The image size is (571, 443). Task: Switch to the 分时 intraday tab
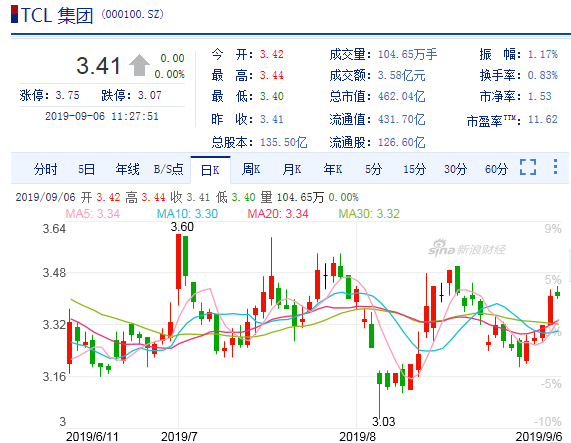coord(46,169)
